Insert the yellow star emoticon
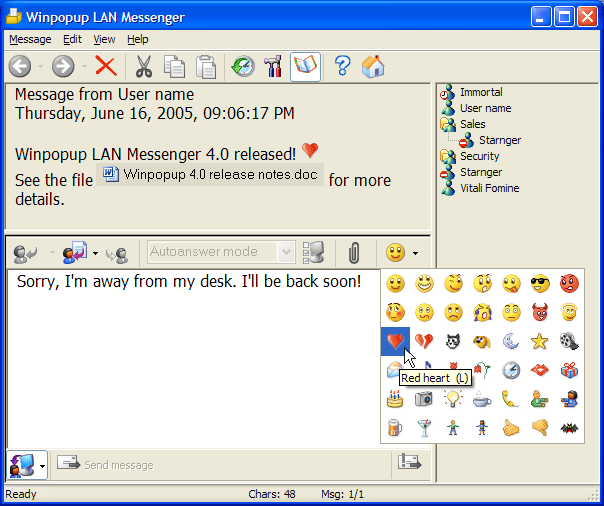The image size is (604, 506). click(540, 341)
